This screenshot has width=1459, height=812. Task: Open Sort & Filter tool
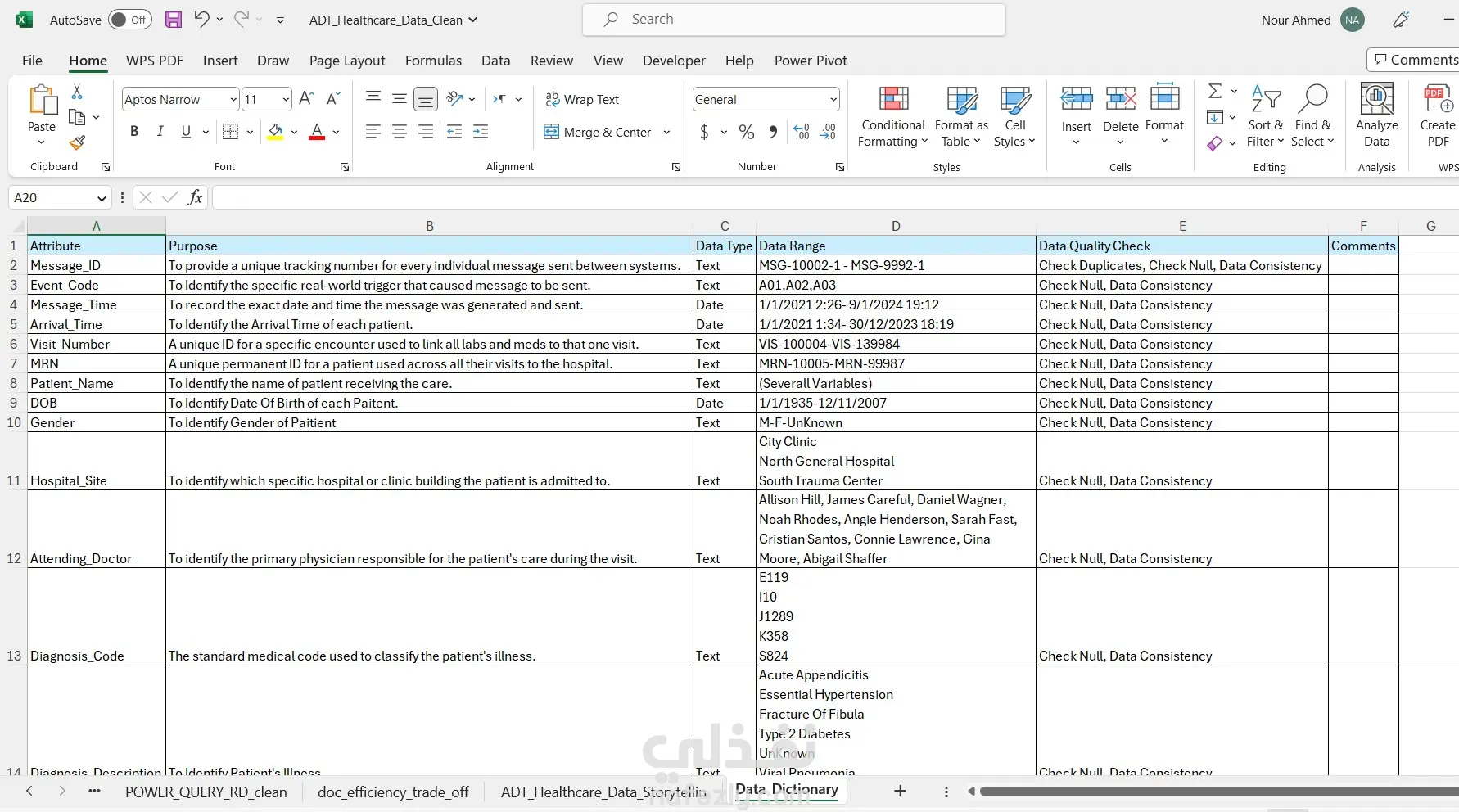pos(1266,117)
